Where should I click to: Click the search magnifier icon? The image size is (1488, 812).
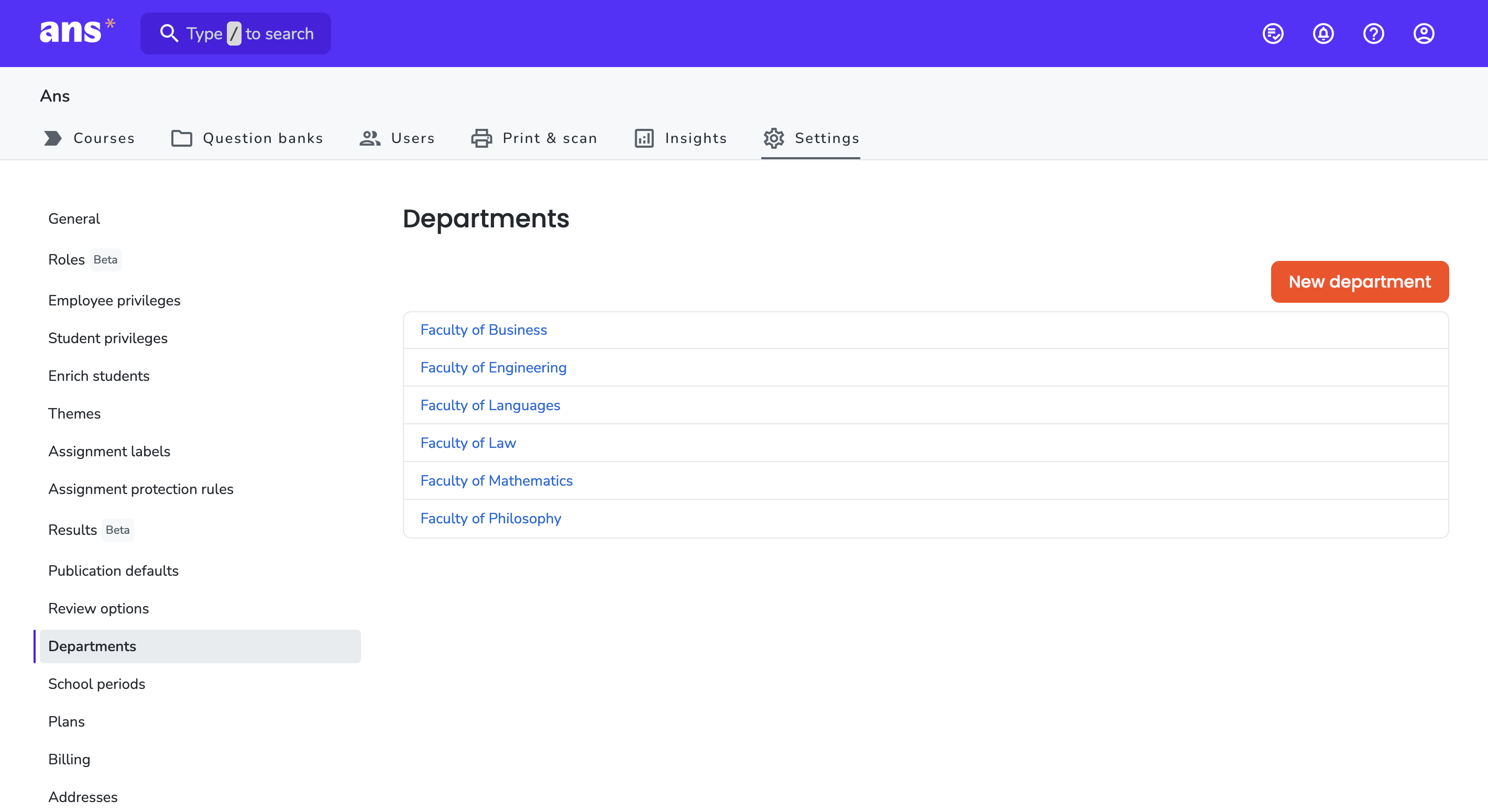point(169,34)
